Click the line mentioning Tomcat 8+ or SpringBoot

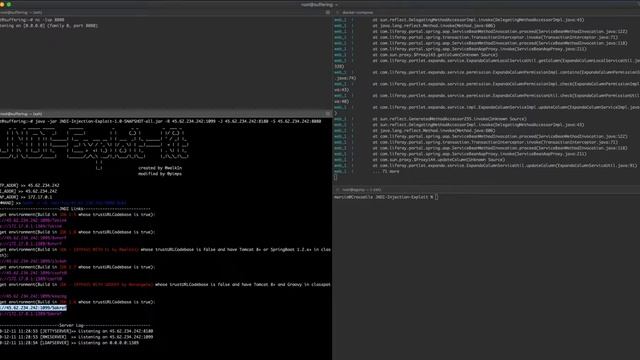point(165,249)
